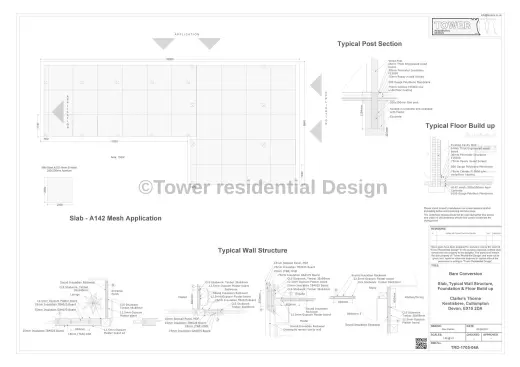Click the TOWER company logo

(456, 26)
